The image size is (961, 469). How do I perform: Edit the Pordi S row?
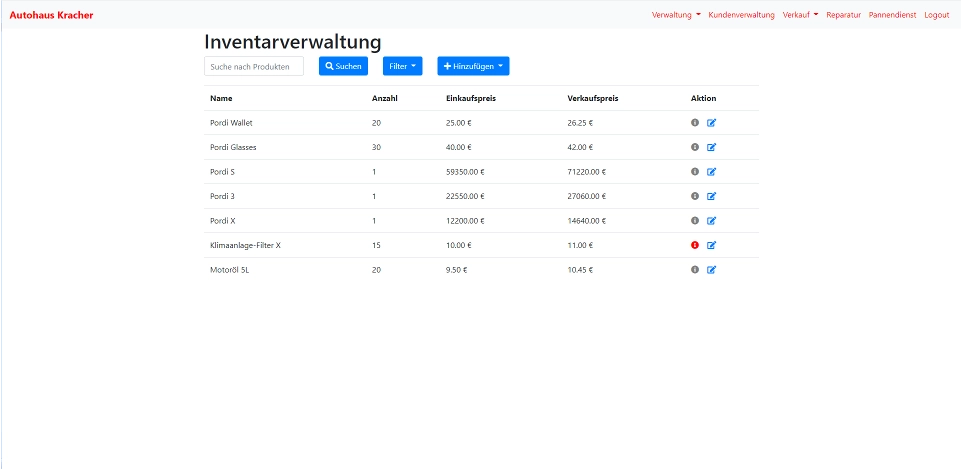point(711,172)
